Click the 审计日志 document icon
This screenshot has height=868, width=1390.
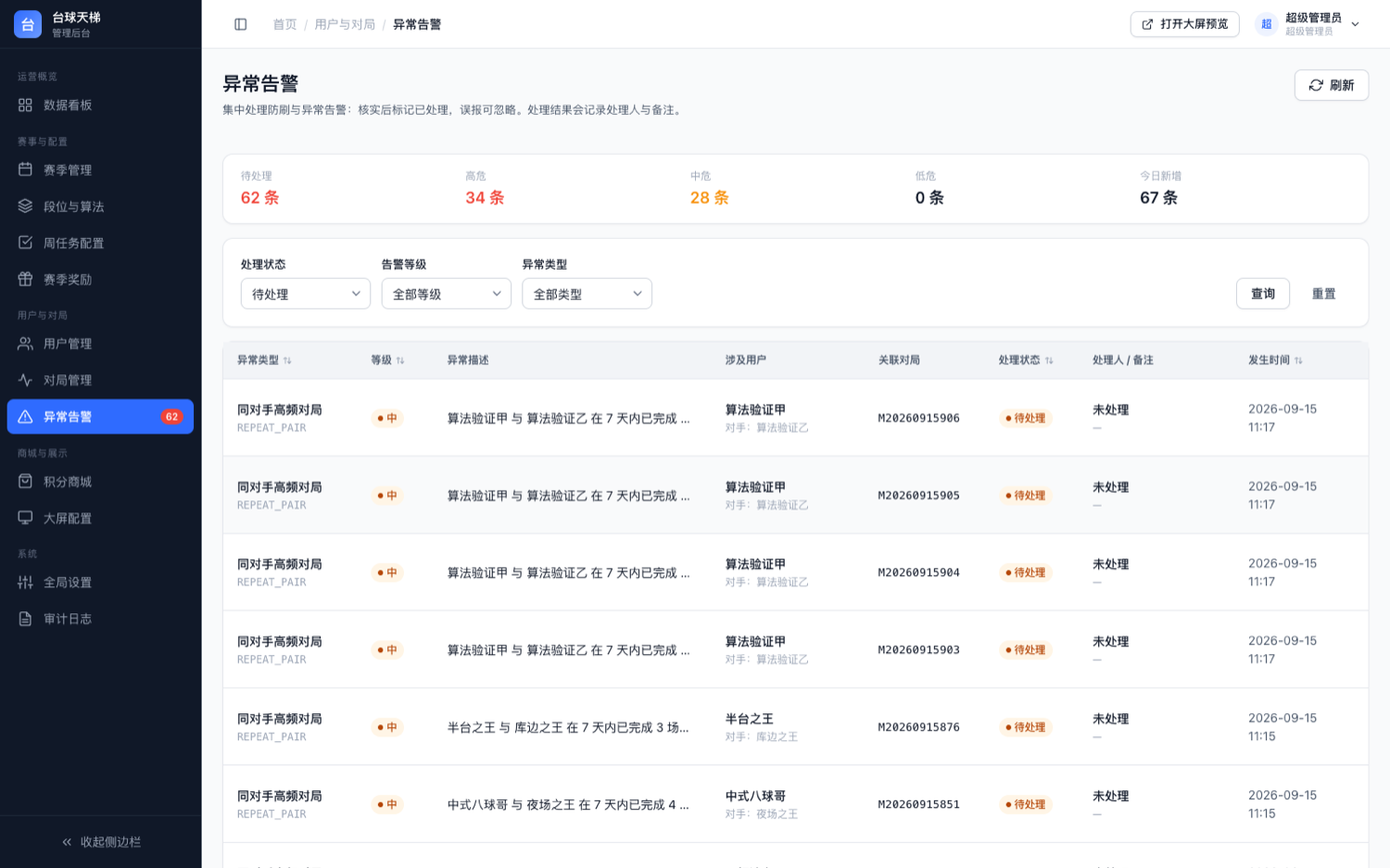point(25,619)
